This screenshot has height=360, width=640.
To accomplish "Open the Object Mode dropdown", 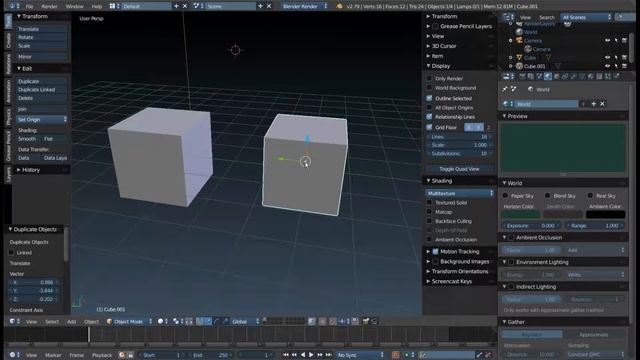I will pos(129,322).
